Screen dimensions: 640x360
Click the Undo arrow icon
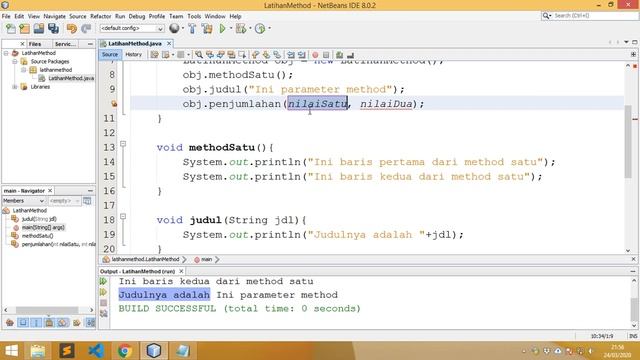click(x=72, y=29)
